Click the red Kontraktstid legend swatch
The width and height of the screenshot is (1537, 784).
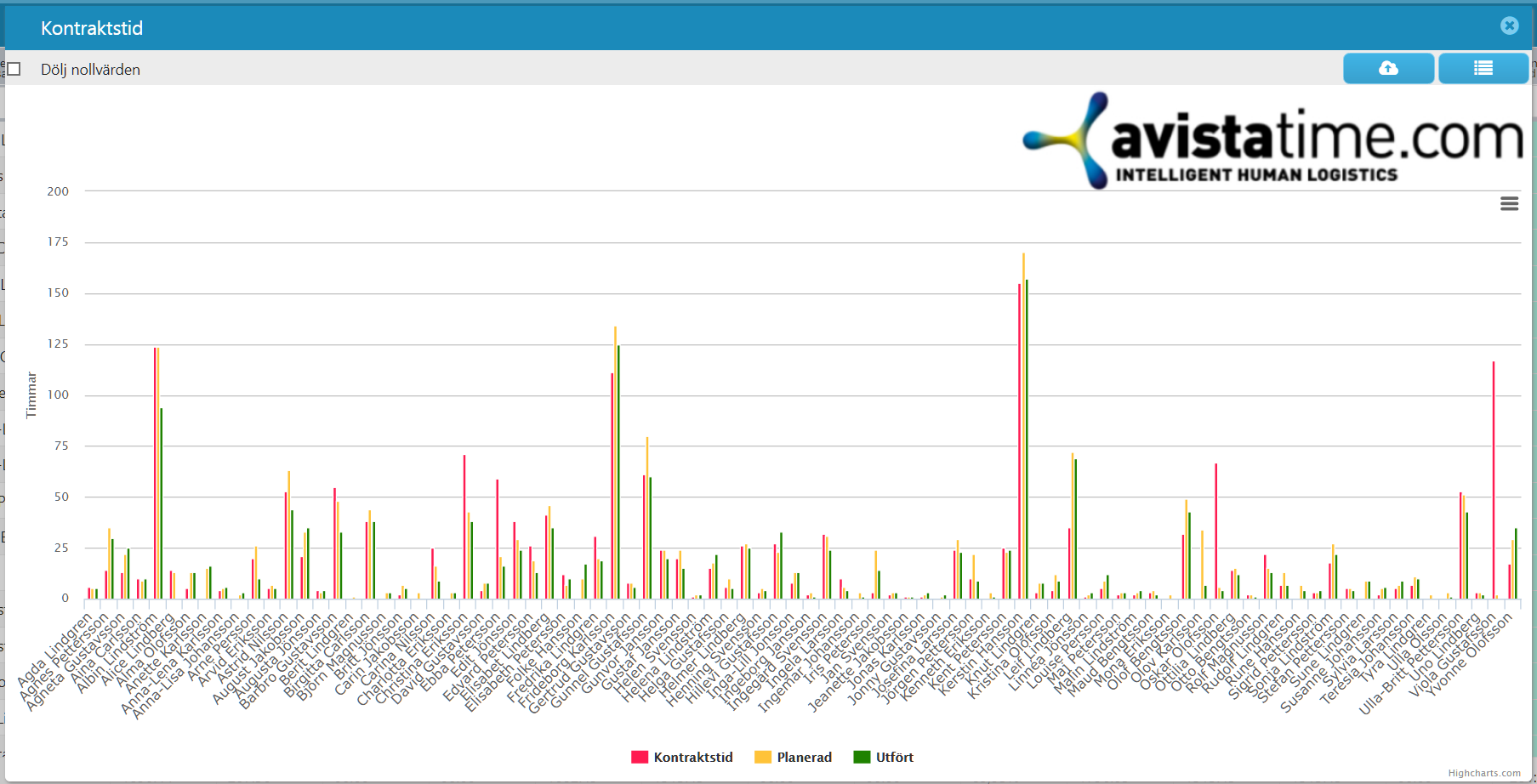640,757
